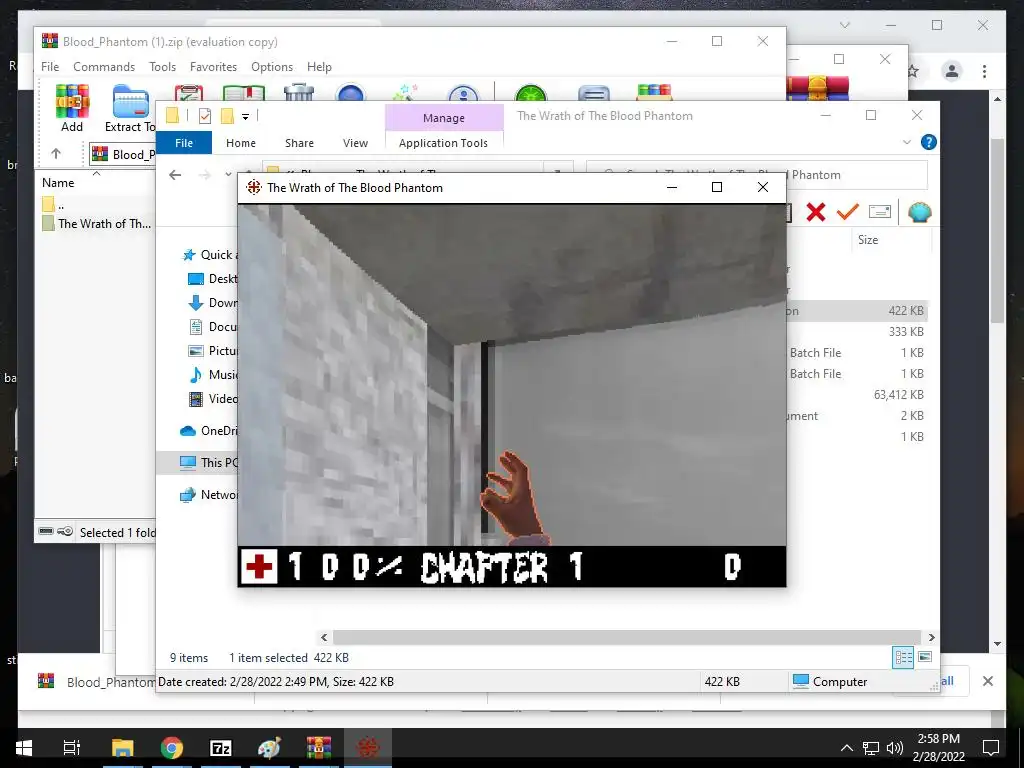This screenshot has height=768, width=1024.
Task: Click Blood Phantom game icon on taskbar
Action: tap(368, 748)
